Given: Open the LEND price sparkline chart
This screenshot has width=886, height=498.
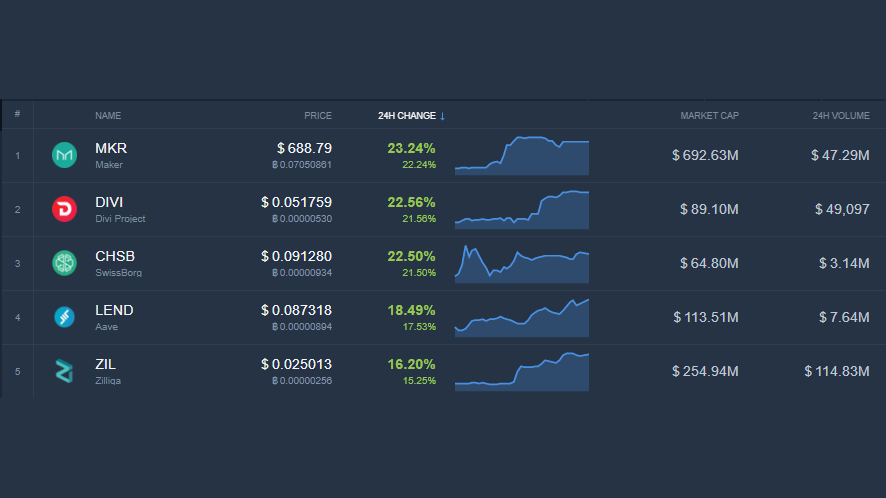Looking at the screenshot, I should pos(522,318).
